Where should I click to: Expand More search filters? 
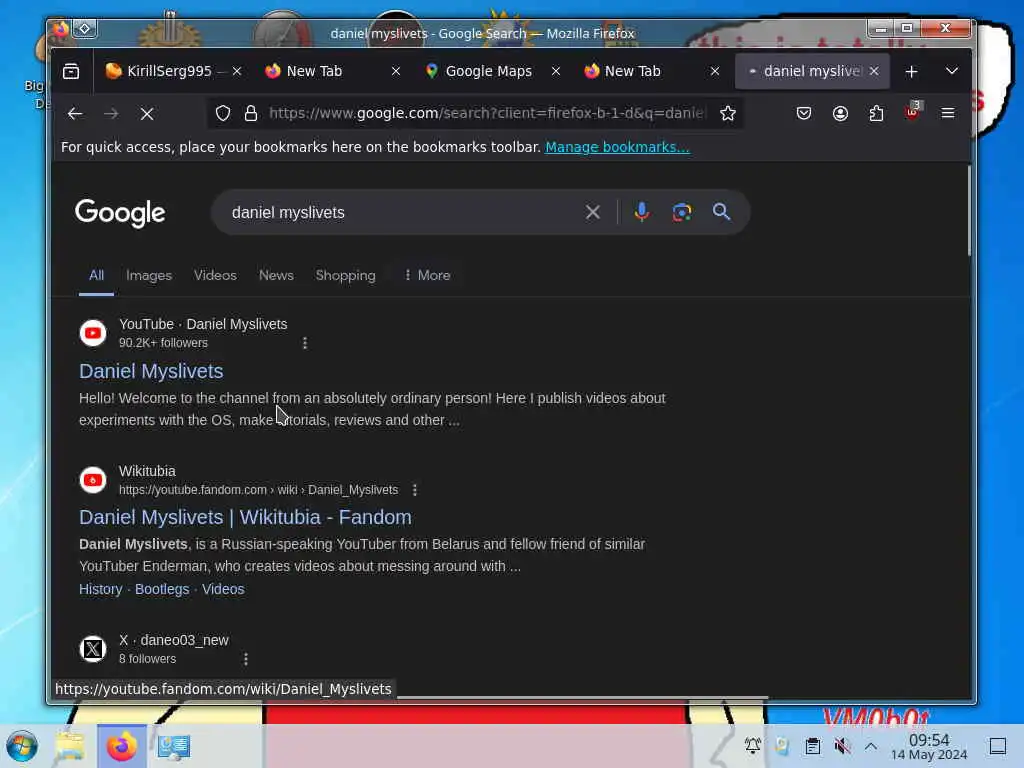[x=427, y=276]
